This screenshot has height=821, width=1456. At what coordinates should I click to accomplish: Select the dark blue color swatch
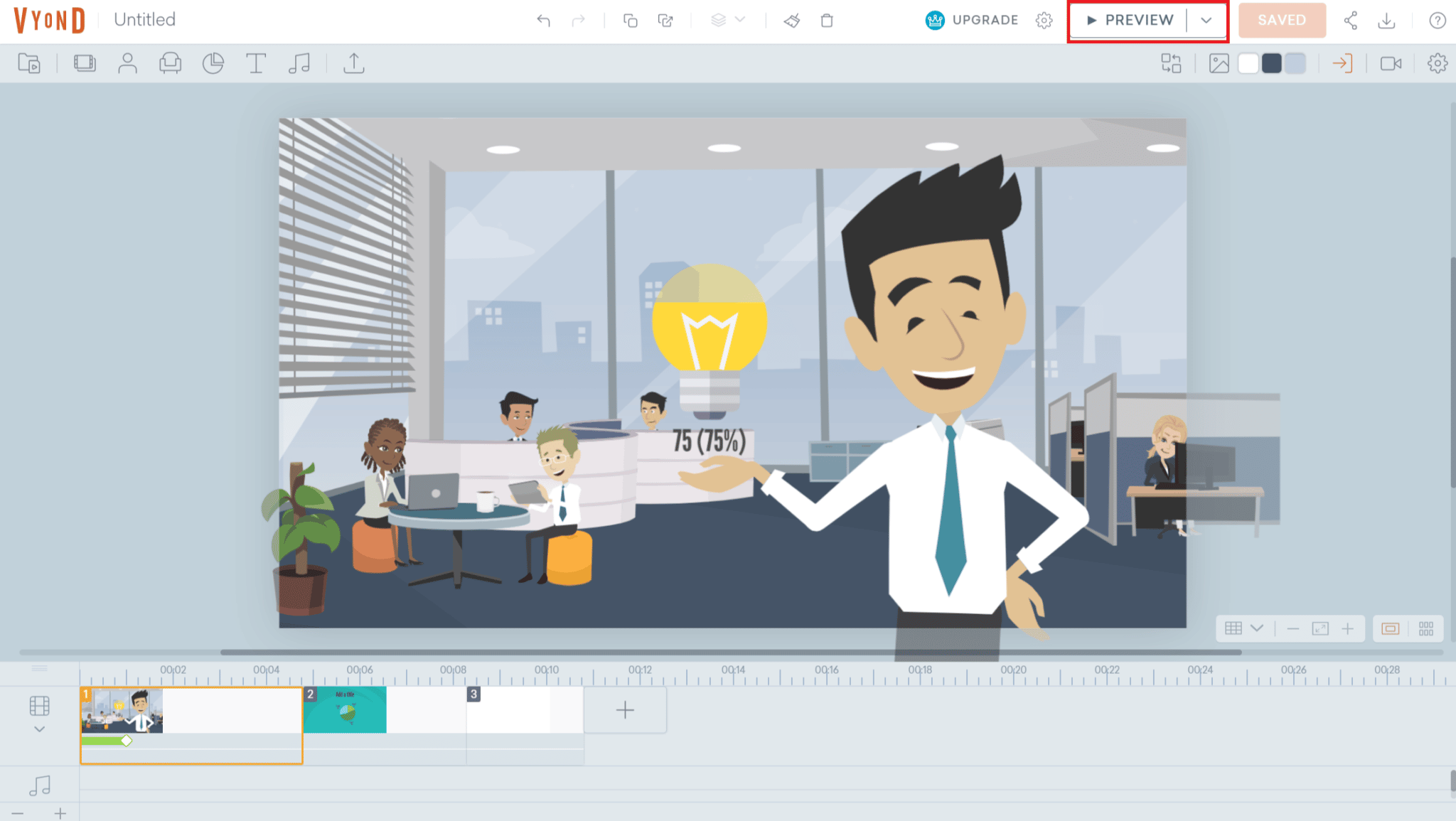(x=1272, y=63)
